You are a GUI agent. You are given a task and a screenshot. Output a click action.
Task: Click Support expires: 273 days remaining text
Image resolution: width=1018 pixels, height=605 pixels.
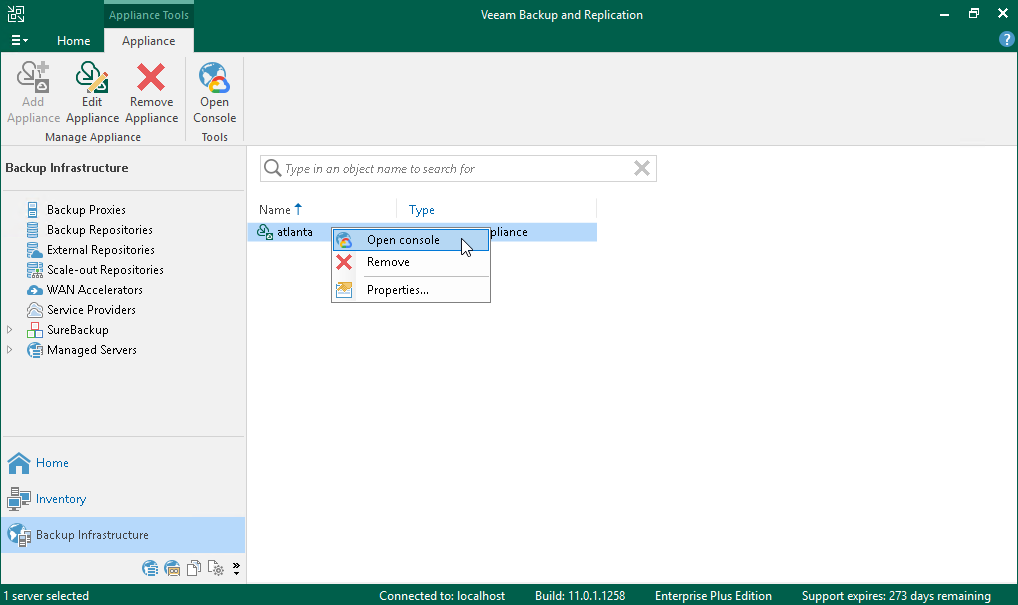pos(896,596)
